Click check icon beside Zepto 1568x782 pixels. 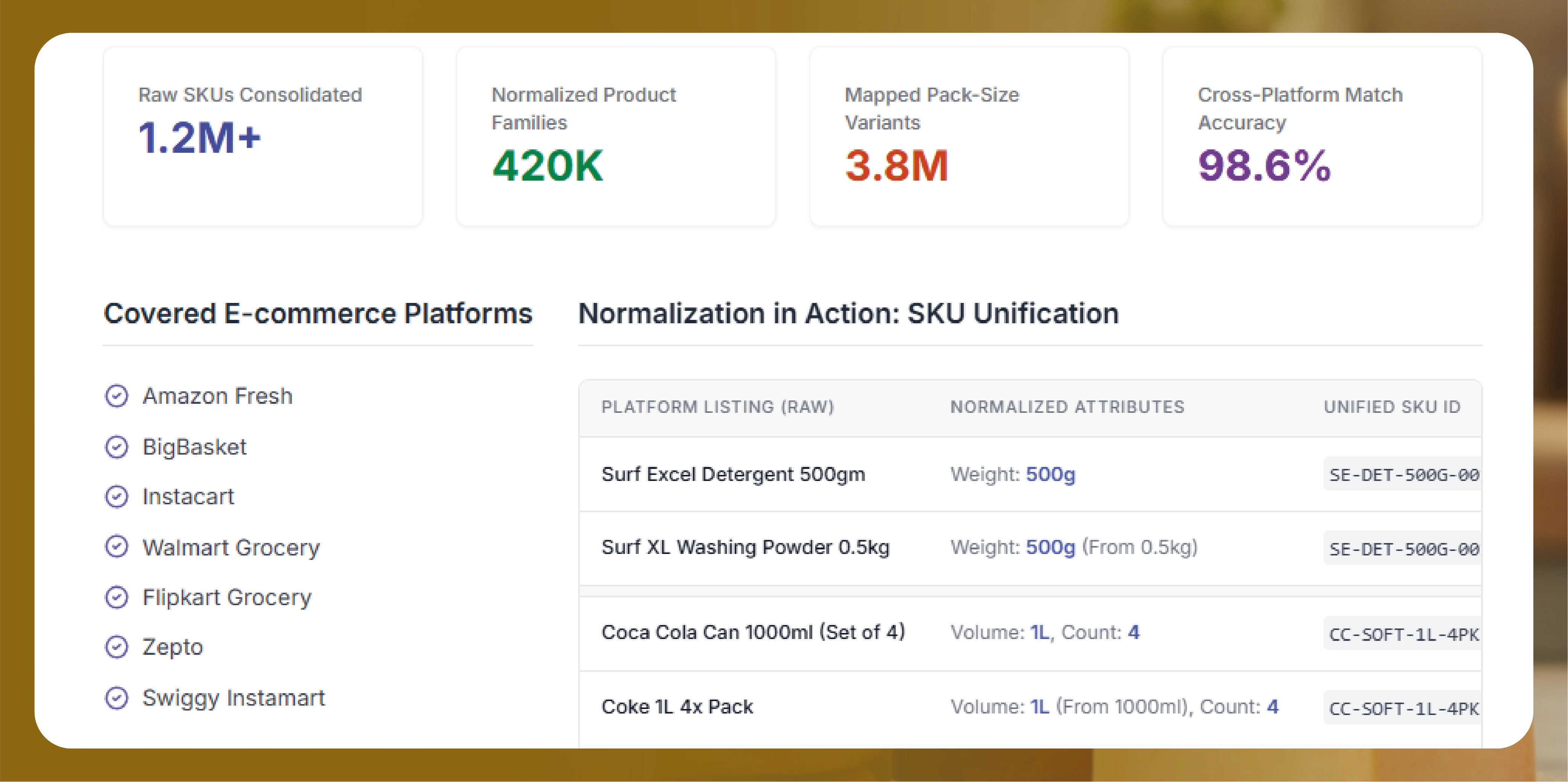tap(116, 647)
